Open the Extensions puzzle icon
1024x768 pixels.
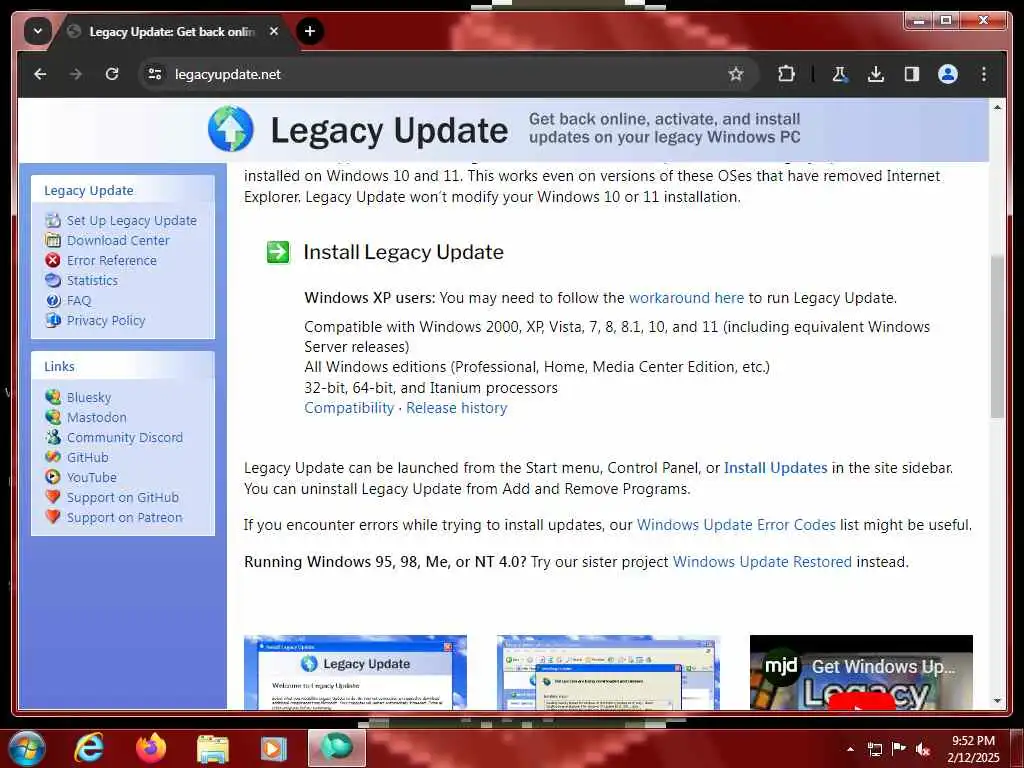pos(786,74)
